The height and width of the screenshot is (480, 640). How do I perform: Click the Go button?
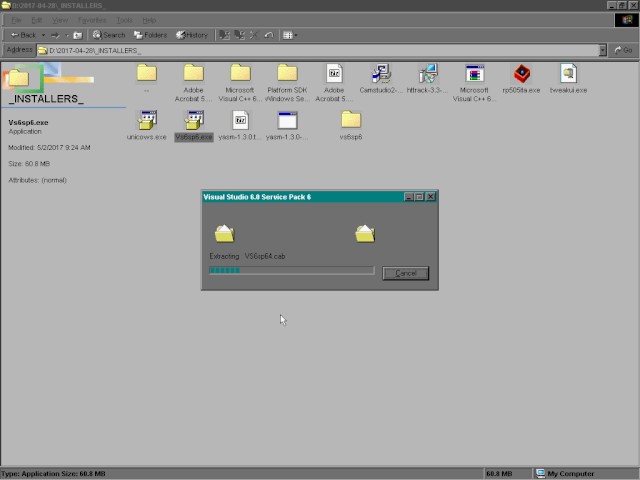point(623,50)
